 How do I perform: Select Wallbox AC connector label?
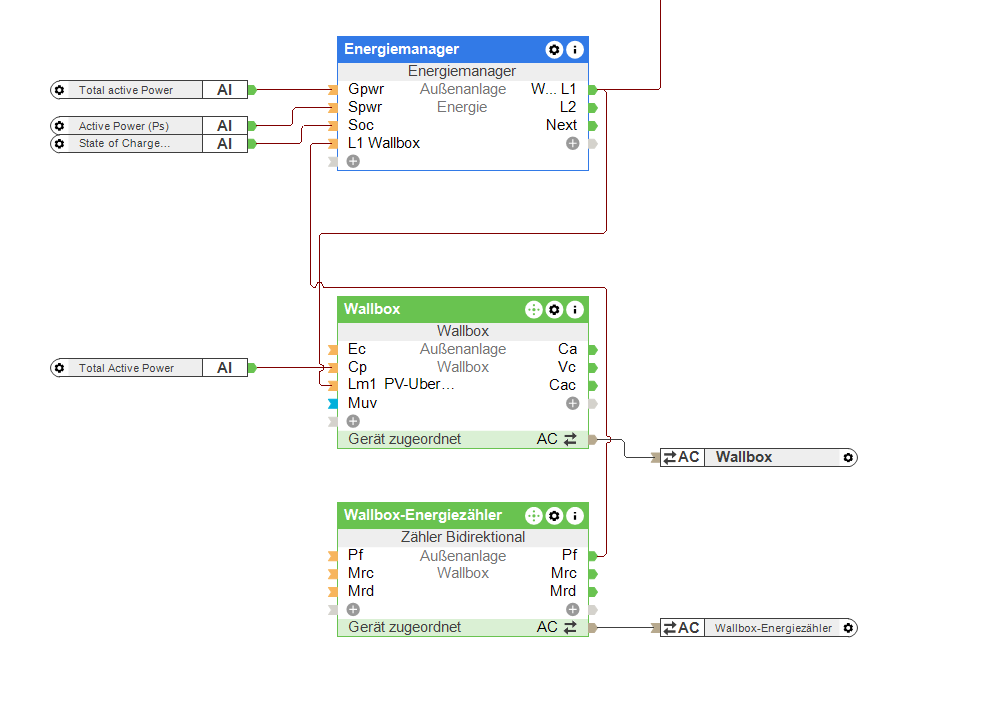744,457
